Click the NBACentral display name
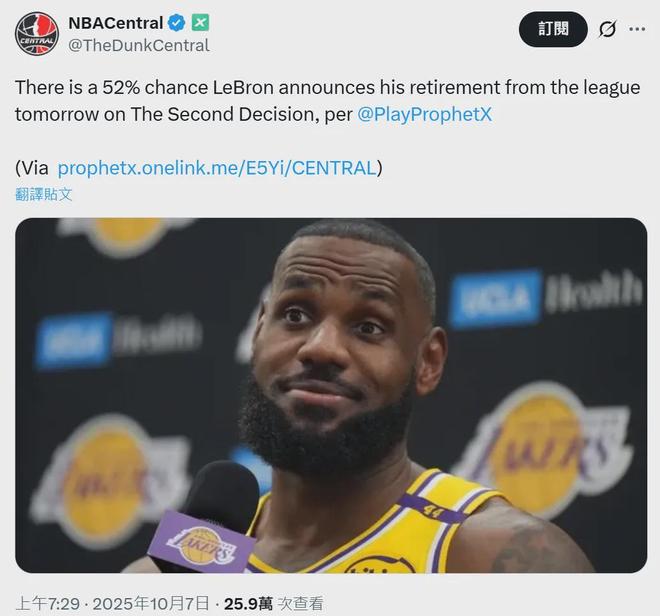The height and width of the screenshot is (616, 660). 115,23
